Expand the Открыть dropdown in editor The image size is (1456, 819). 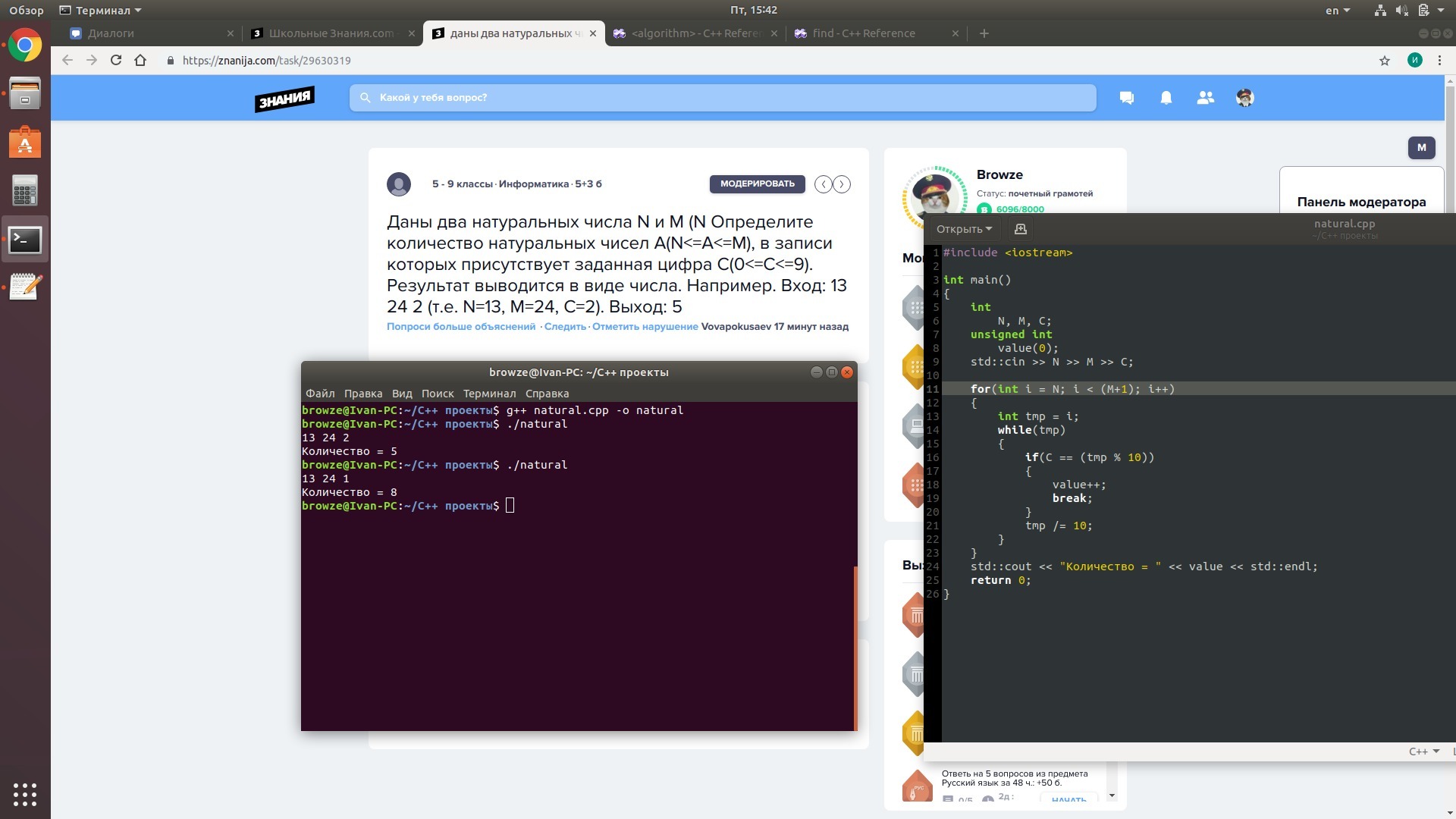[964, 229]
